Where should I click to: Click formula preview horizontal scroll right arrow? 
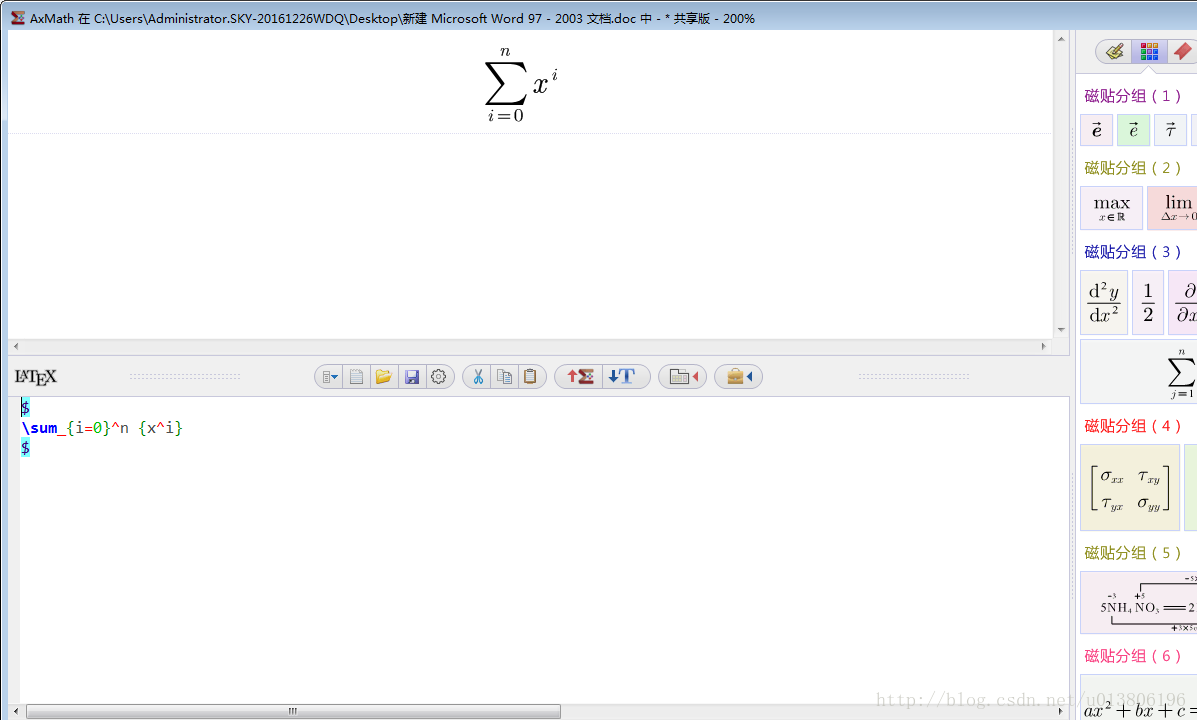[1044, 347]
